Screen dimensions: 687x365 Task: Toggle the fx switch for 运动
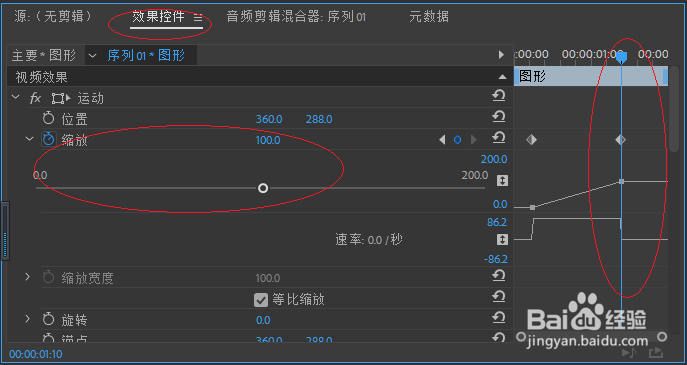pyautogui.click(x=35, y=98)
